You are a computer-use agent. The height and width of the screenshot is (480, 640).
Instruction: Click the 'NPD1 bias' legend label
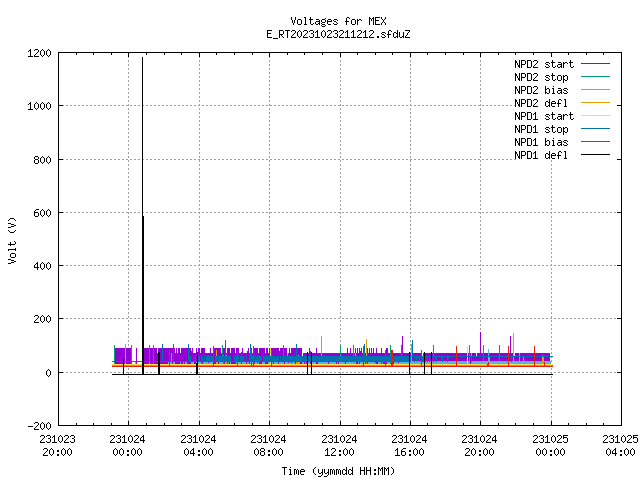pos(541,142)
